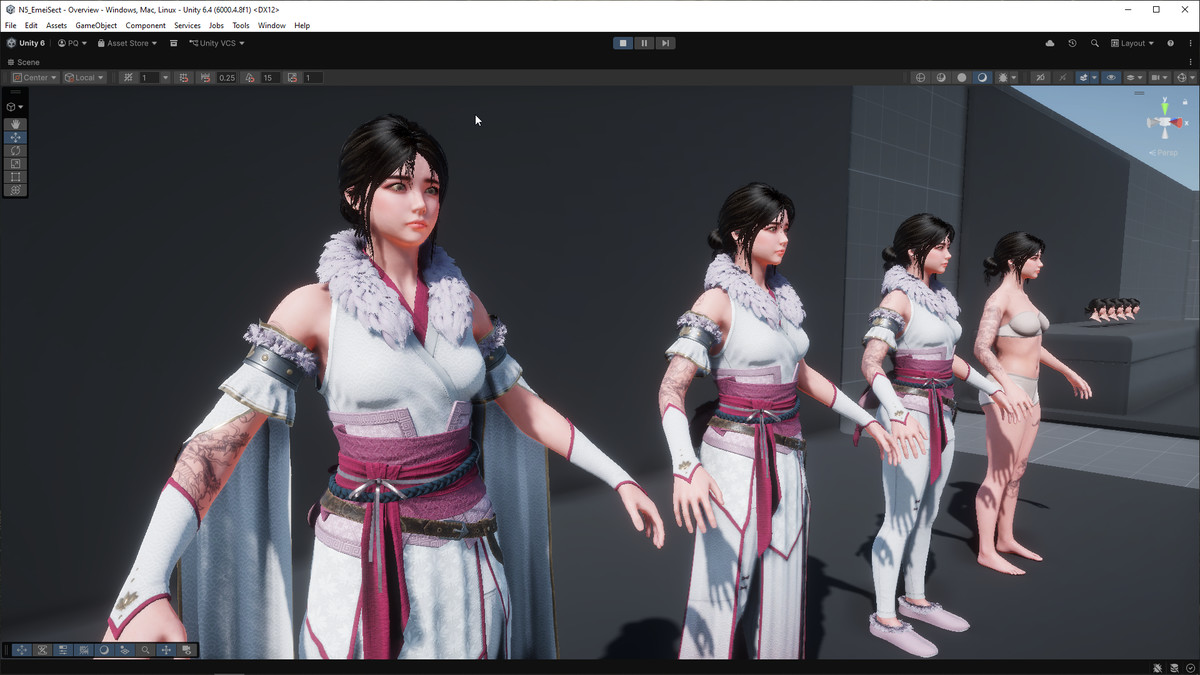The height and width of the screenshot is (675, 1200).
Task: Toggle scene audio button next to 2D
Action: [x=1063, y=77]
